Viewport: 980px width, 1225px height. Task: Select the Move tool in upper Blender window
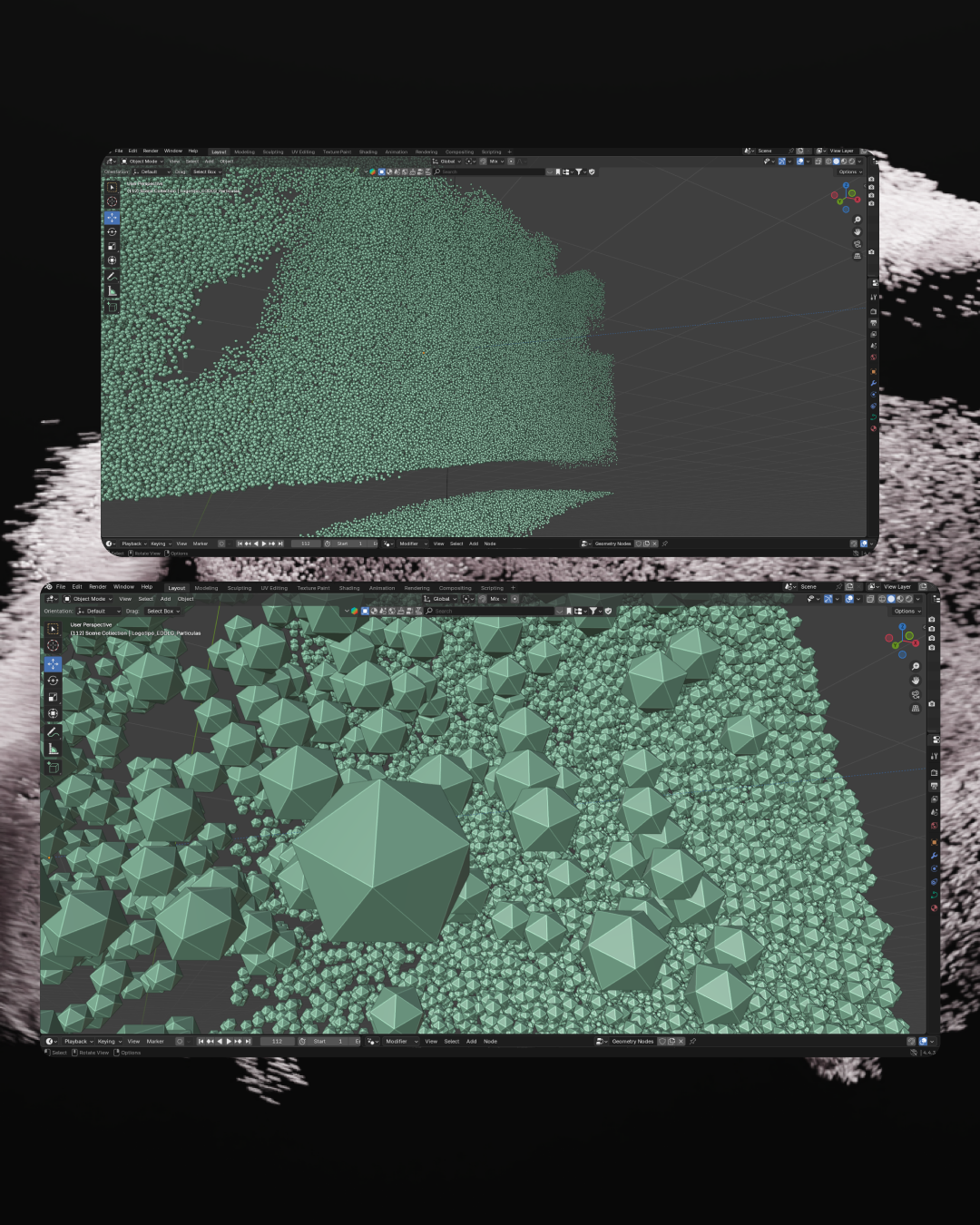click(112, 217)
